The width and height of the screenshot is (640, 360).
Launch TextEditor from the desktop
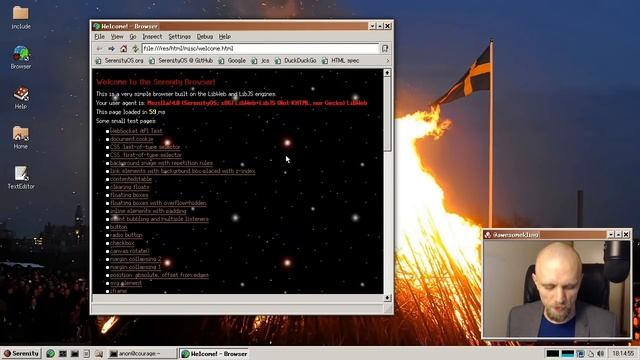pyautogui.click(x=21, y=178)
